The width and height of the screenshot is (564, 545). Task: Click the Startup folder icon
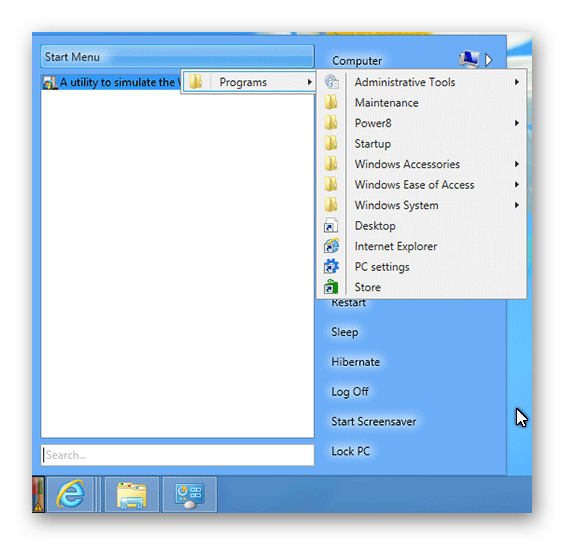click(x=331, y=143)
